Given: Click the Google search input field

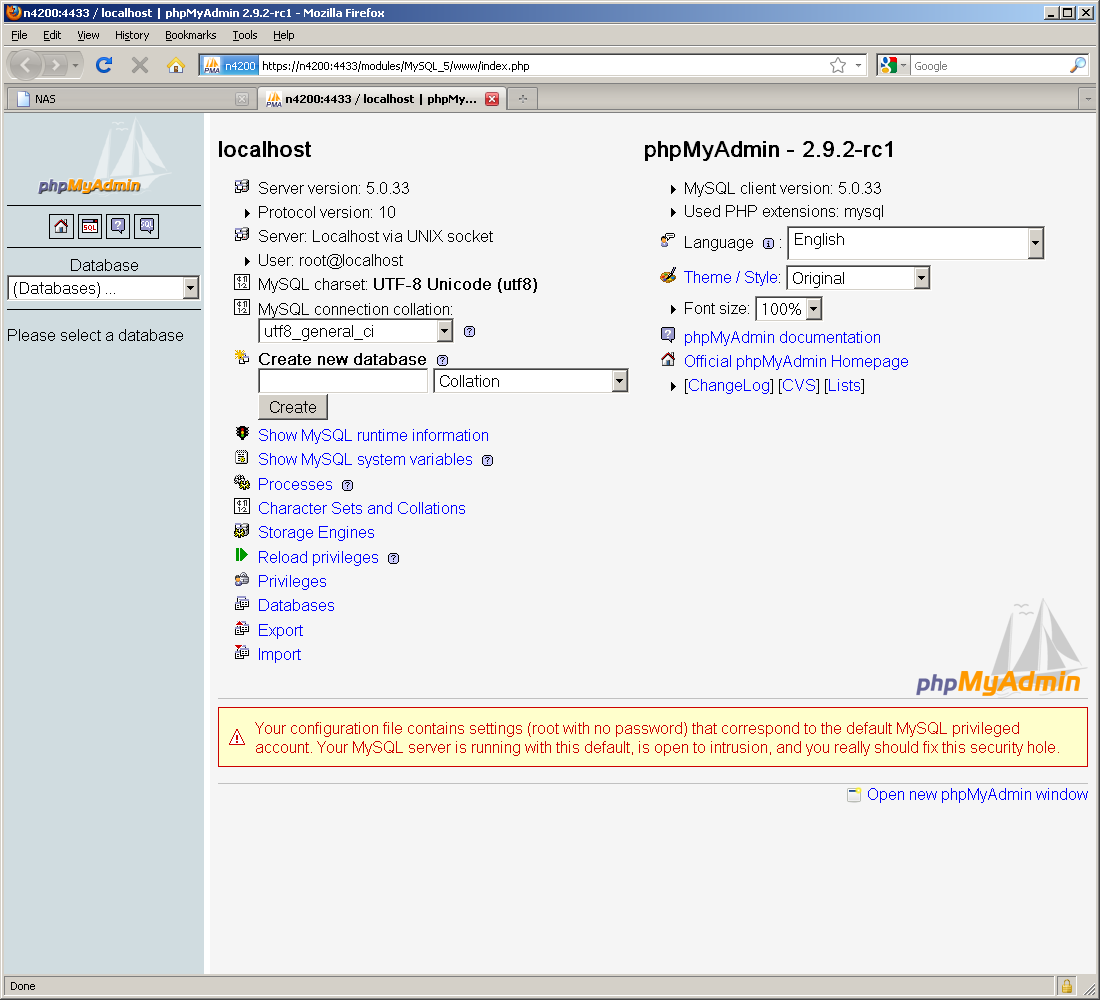Looking at the screenshot, I should coord(989,65).
